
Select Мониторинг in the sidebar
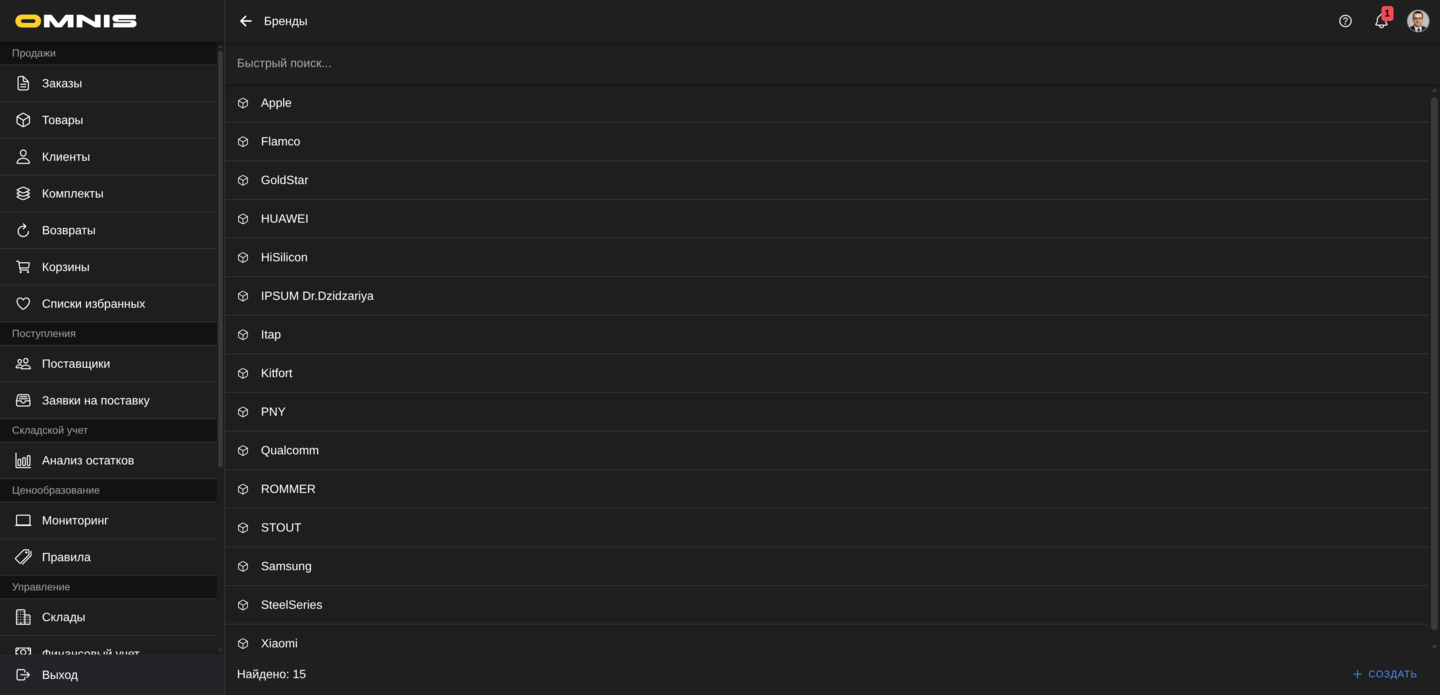tap(75, 521)
